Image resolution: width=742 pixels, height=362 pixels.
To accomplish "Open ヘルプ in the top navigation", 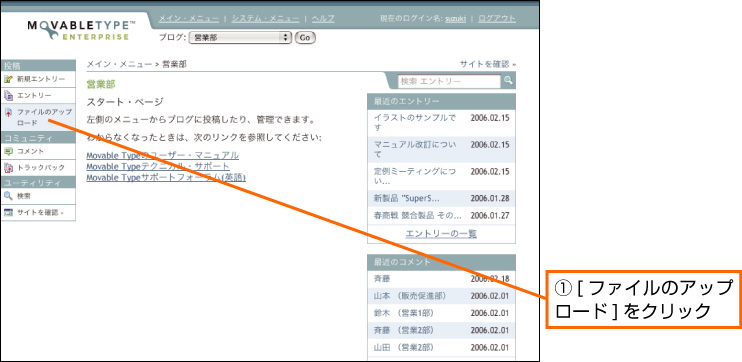I will (323, 18).
